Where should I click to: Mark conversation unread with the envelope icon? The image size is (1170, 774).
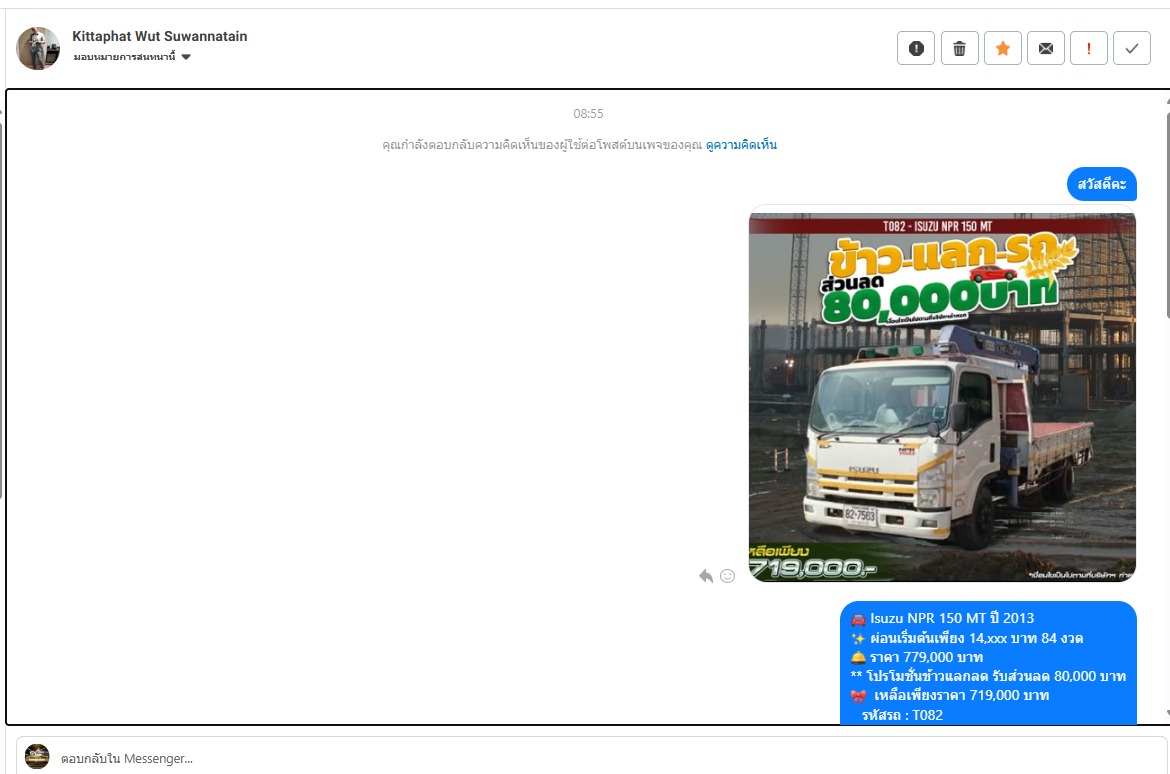coord(1046,49)
